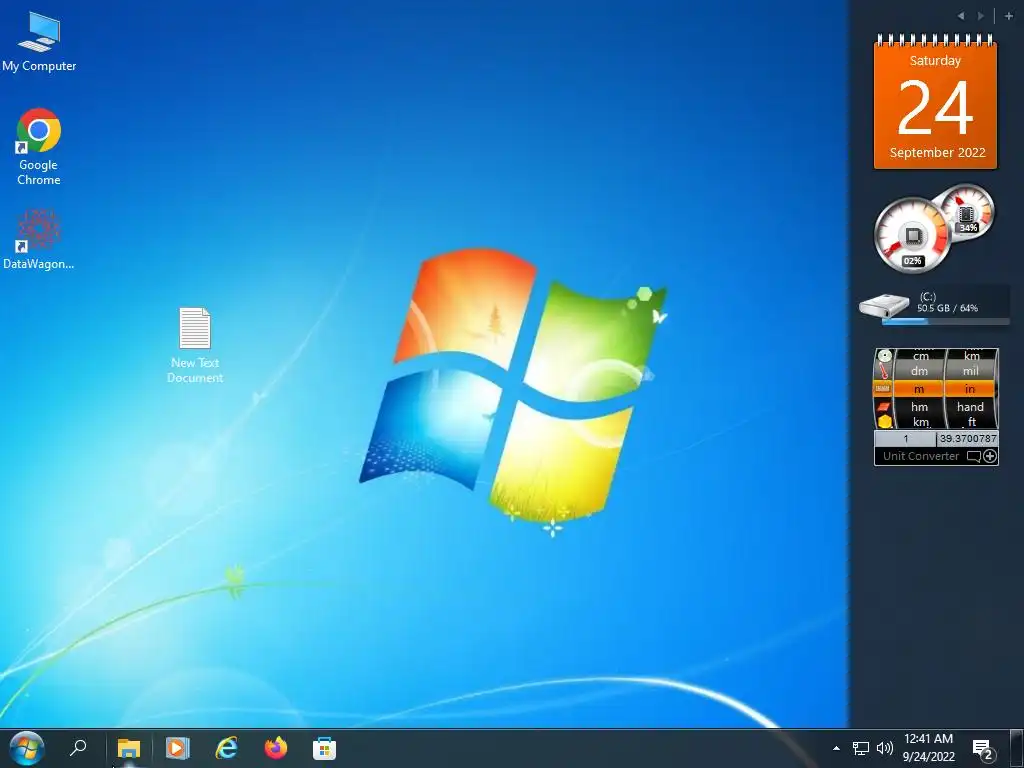
Task: Launch File Explorer from the taskbar
Action: tap(129, 748)
